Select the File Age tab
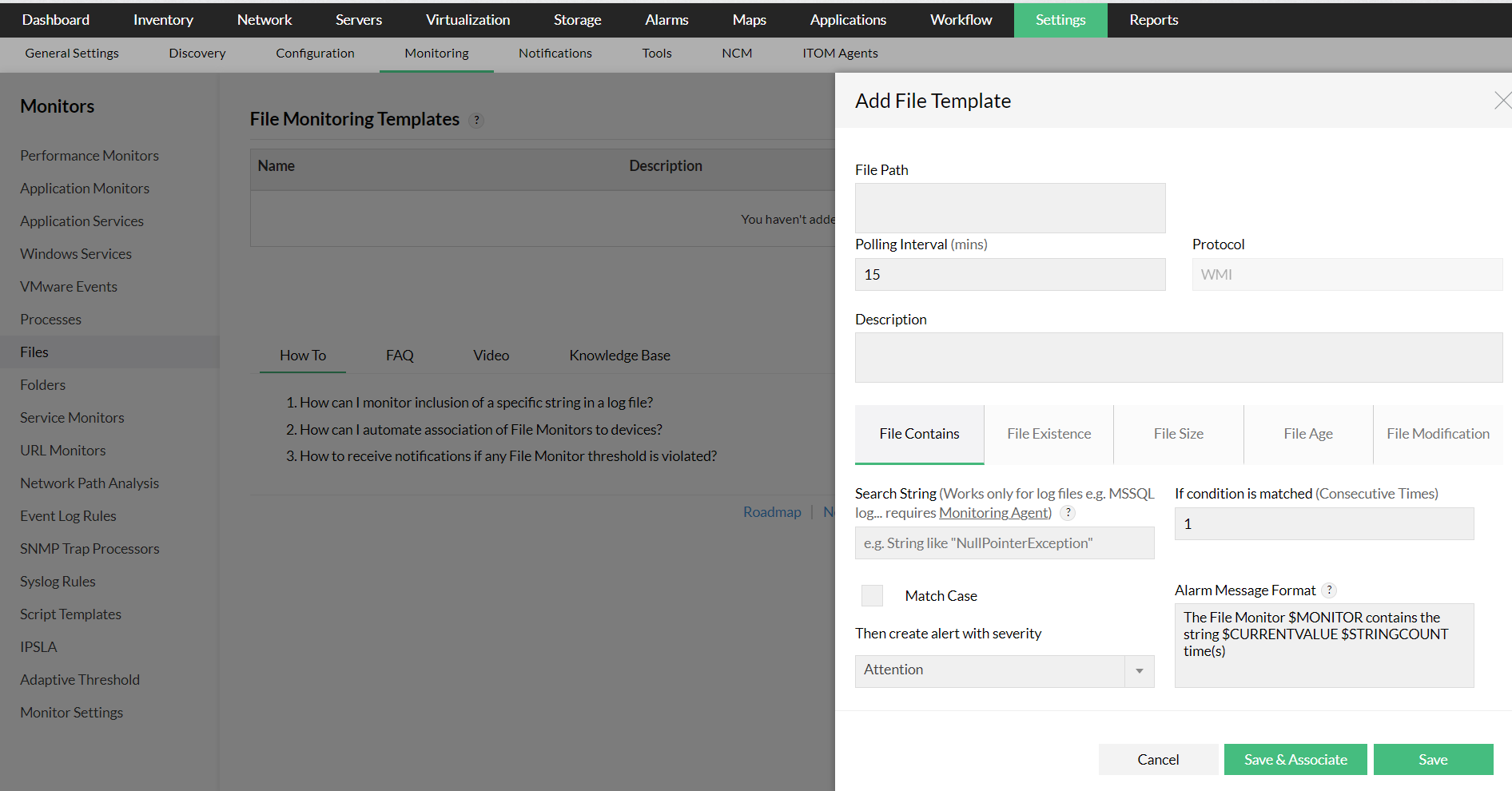This screenshot has width=1512, height=791. pos(1307,434)
